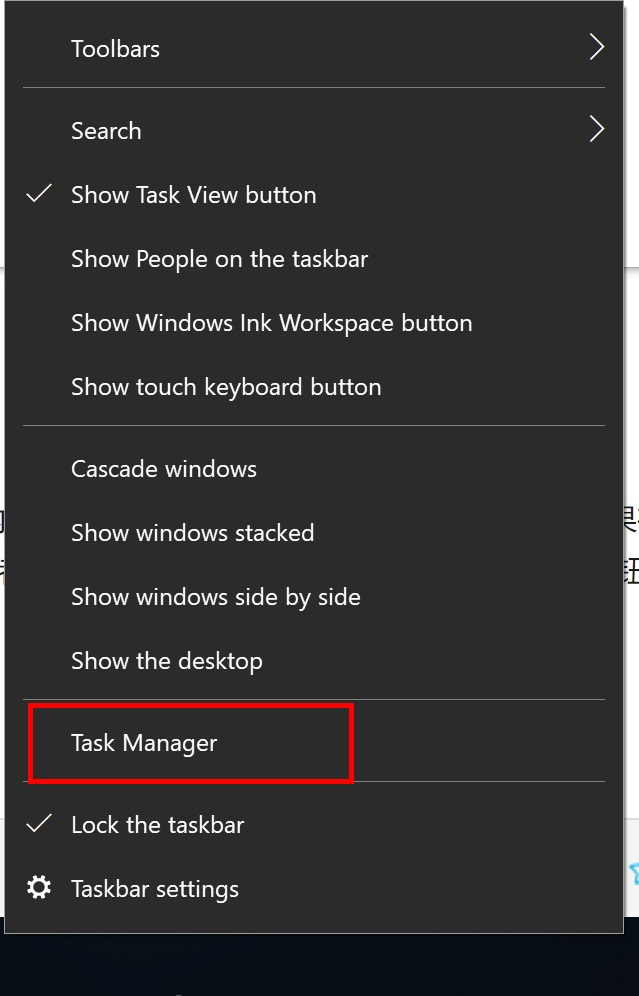
Task: Enable Show touch keyboard button
Action: click(226, 387)
